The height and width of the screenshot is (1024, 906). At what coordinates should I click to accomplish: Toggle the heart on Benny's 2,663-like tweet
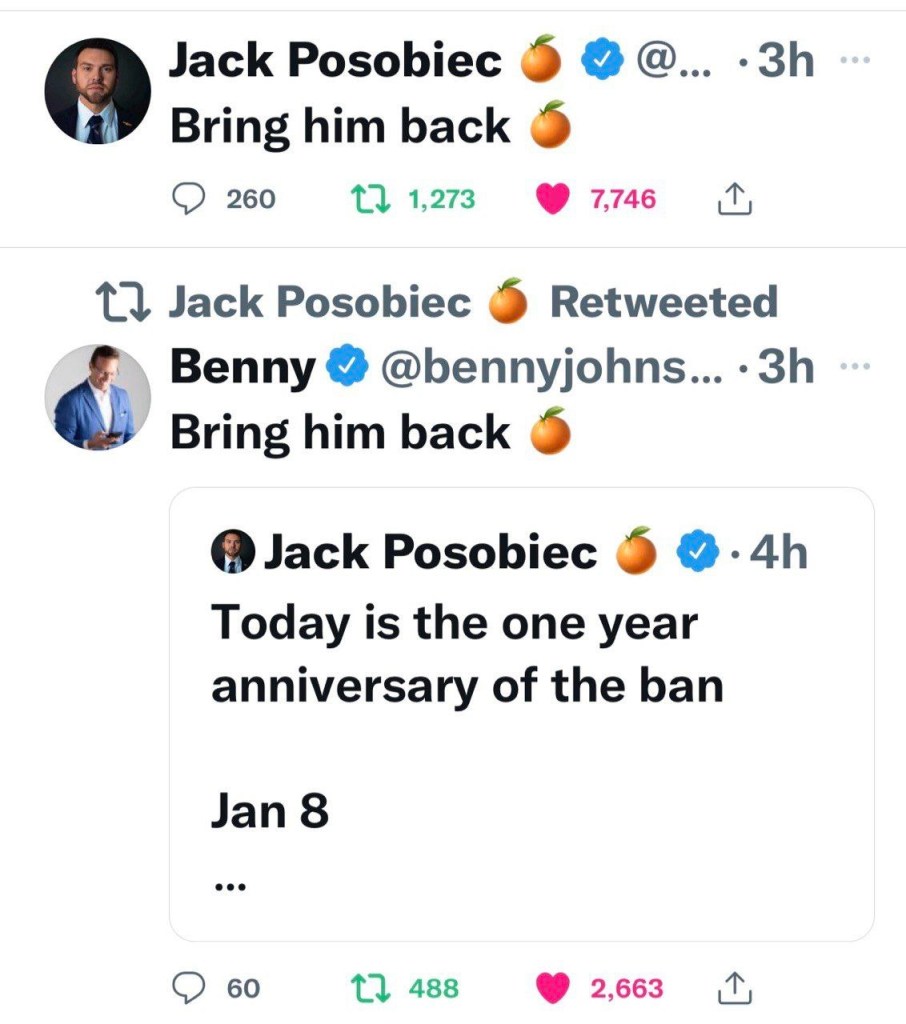(553, 987)
